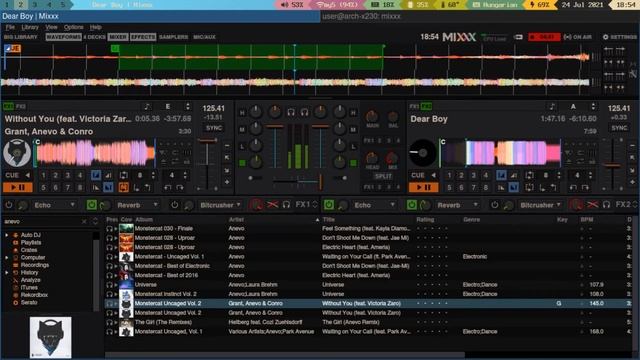Toggle SAMPLERS section tab

173,37
